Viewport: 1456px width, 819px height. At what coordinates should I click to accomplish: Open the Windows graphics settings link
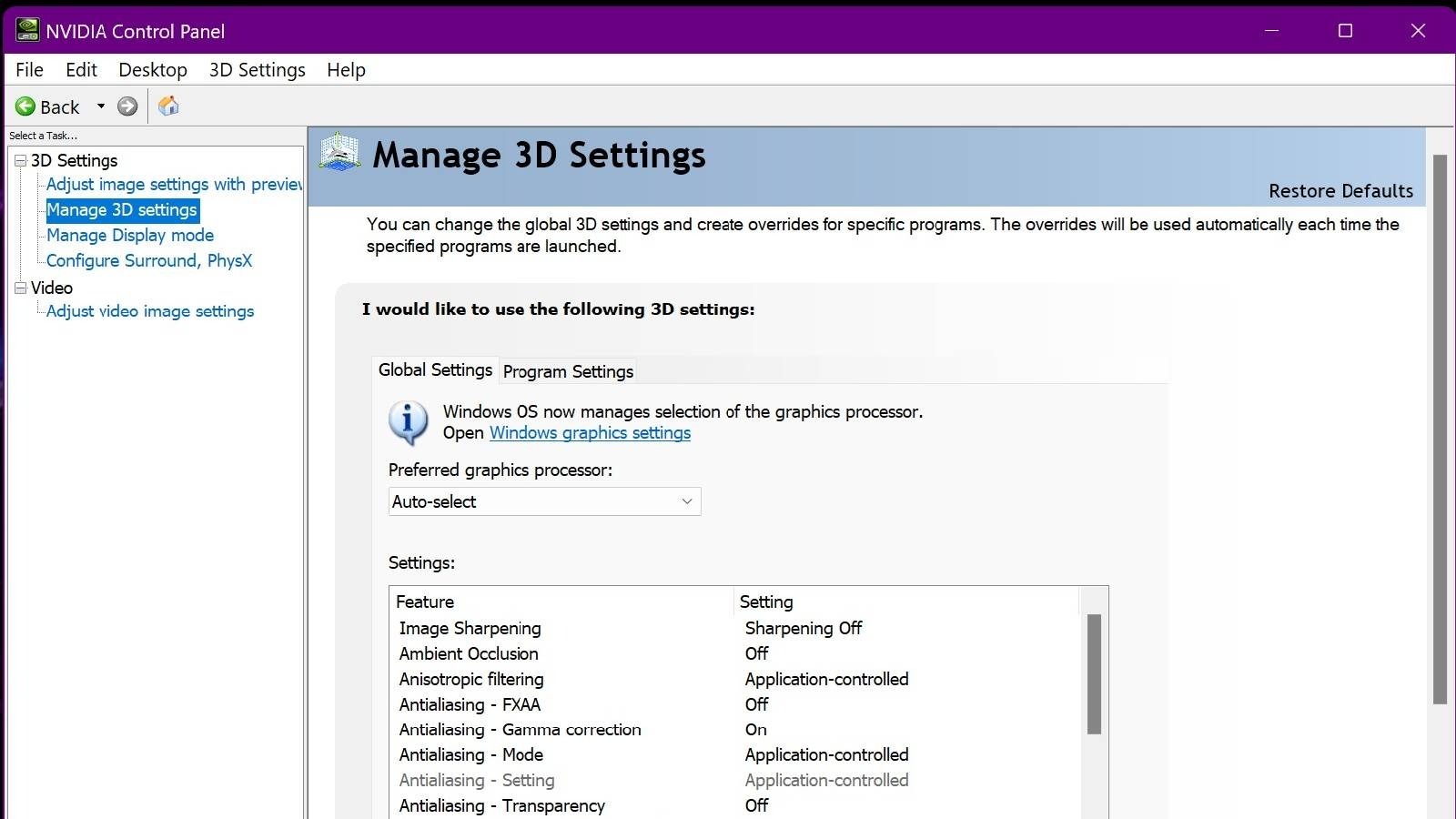tap(590, 433)
